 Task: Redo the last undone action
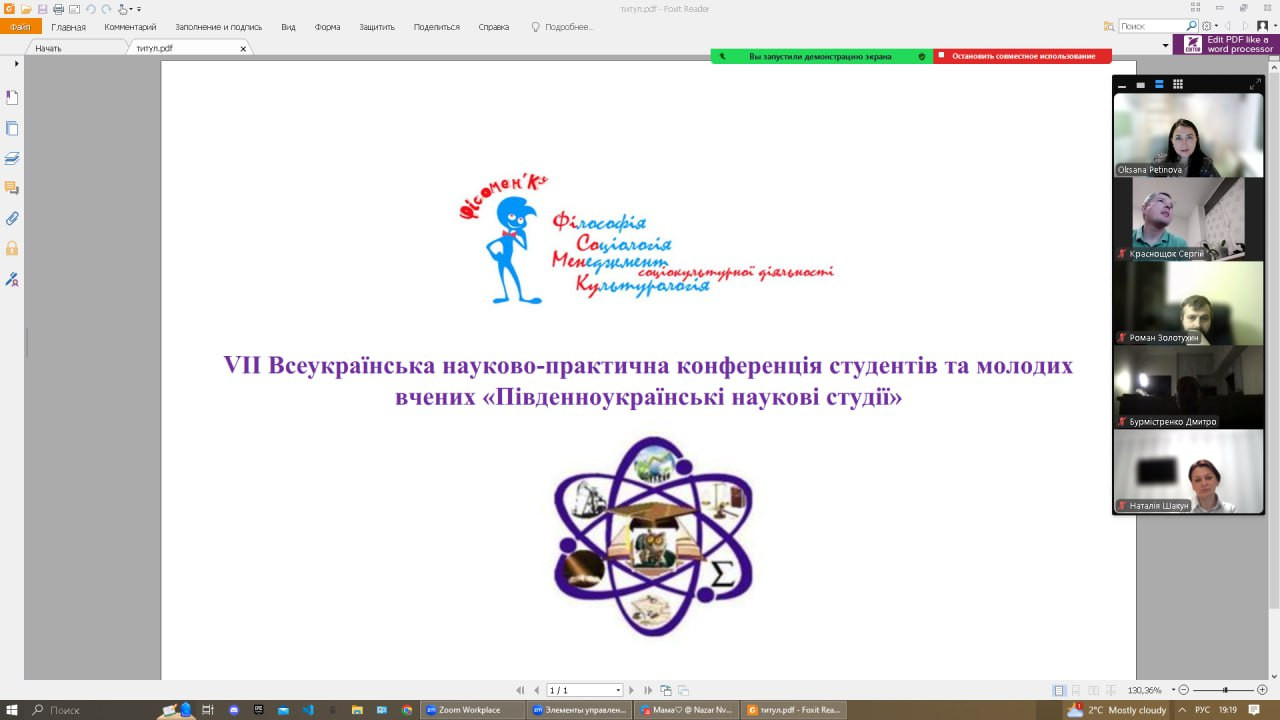click(x=106, y=9)
